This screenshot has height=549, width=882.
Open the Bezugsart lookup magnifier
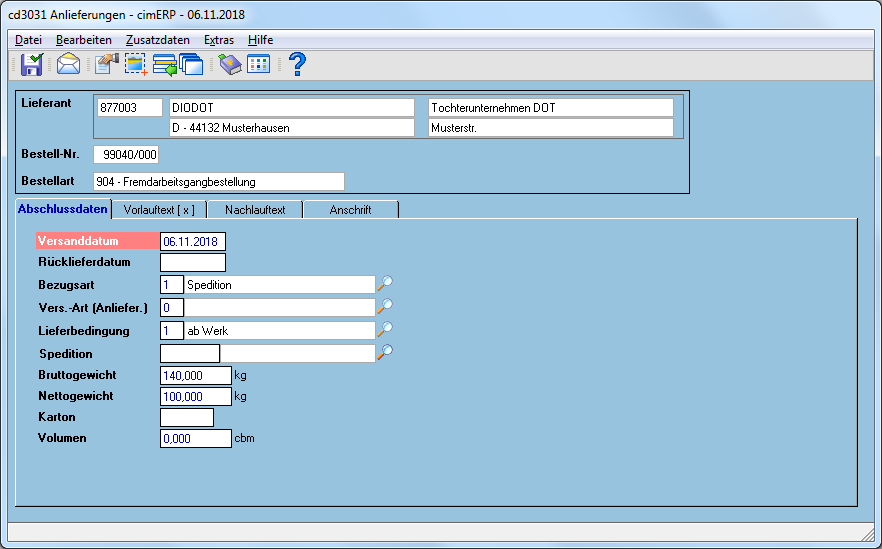385,284
